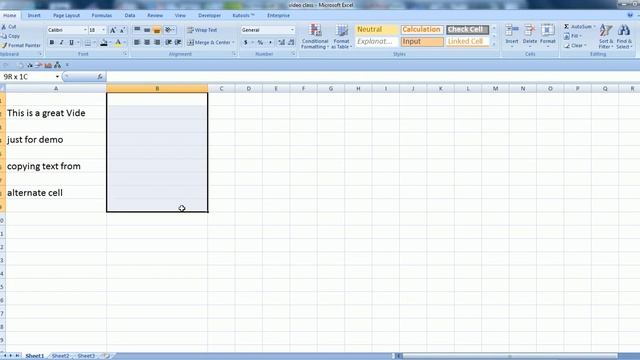Apply the Input cell style
This screenshot has height=360, width=640.
point(422,42)
